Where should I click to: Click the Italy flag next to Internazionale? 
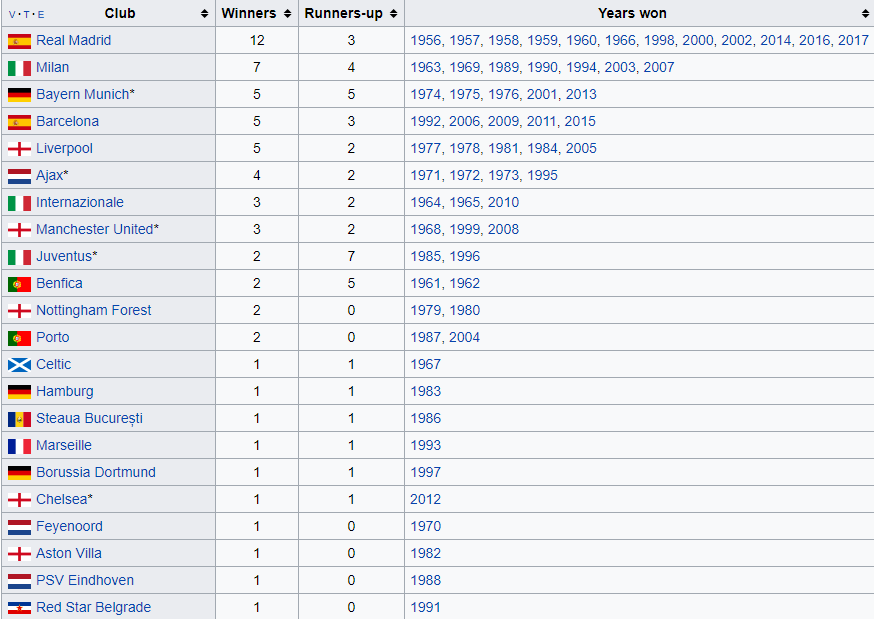20,203
